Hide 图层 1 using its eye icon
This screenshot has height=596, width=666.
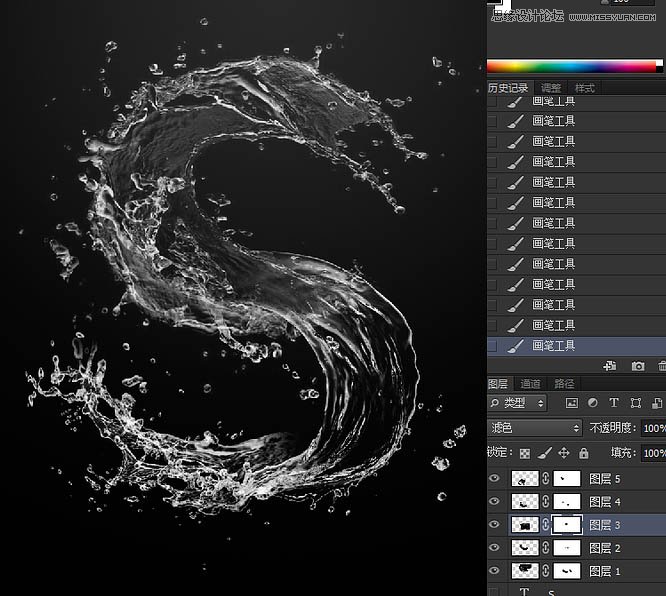click(x=494, y=570)
